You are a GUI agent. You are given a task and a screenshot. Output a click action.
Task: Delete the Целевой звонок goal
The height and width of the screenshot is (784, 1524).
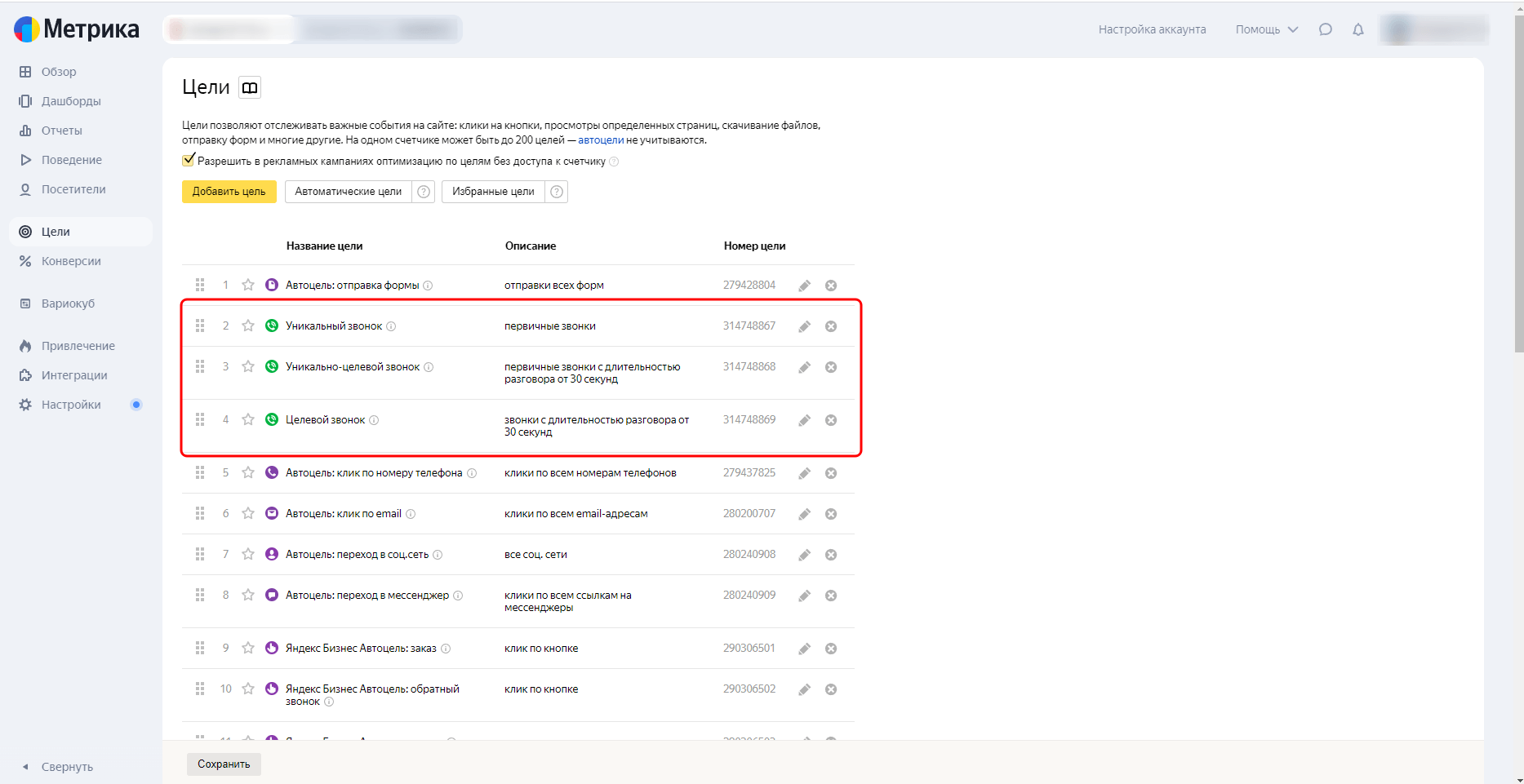tap(831, 420)
